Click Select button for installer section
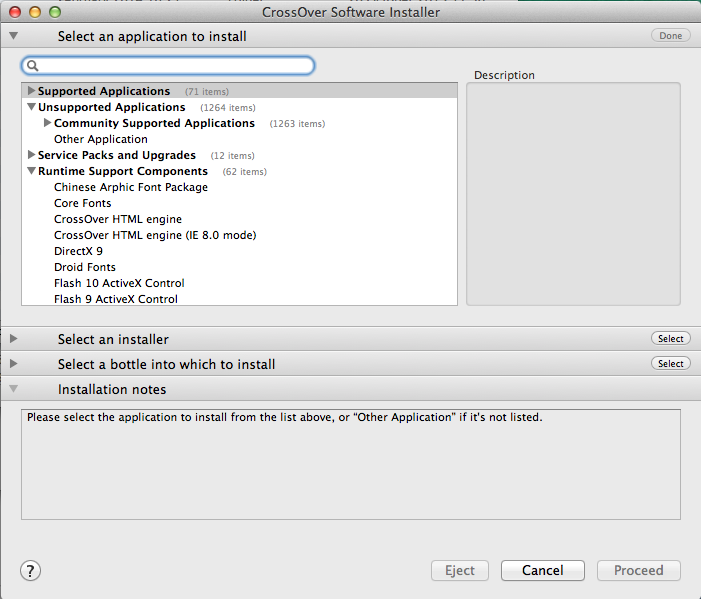The image size is (701, 599). click(671, 338)
